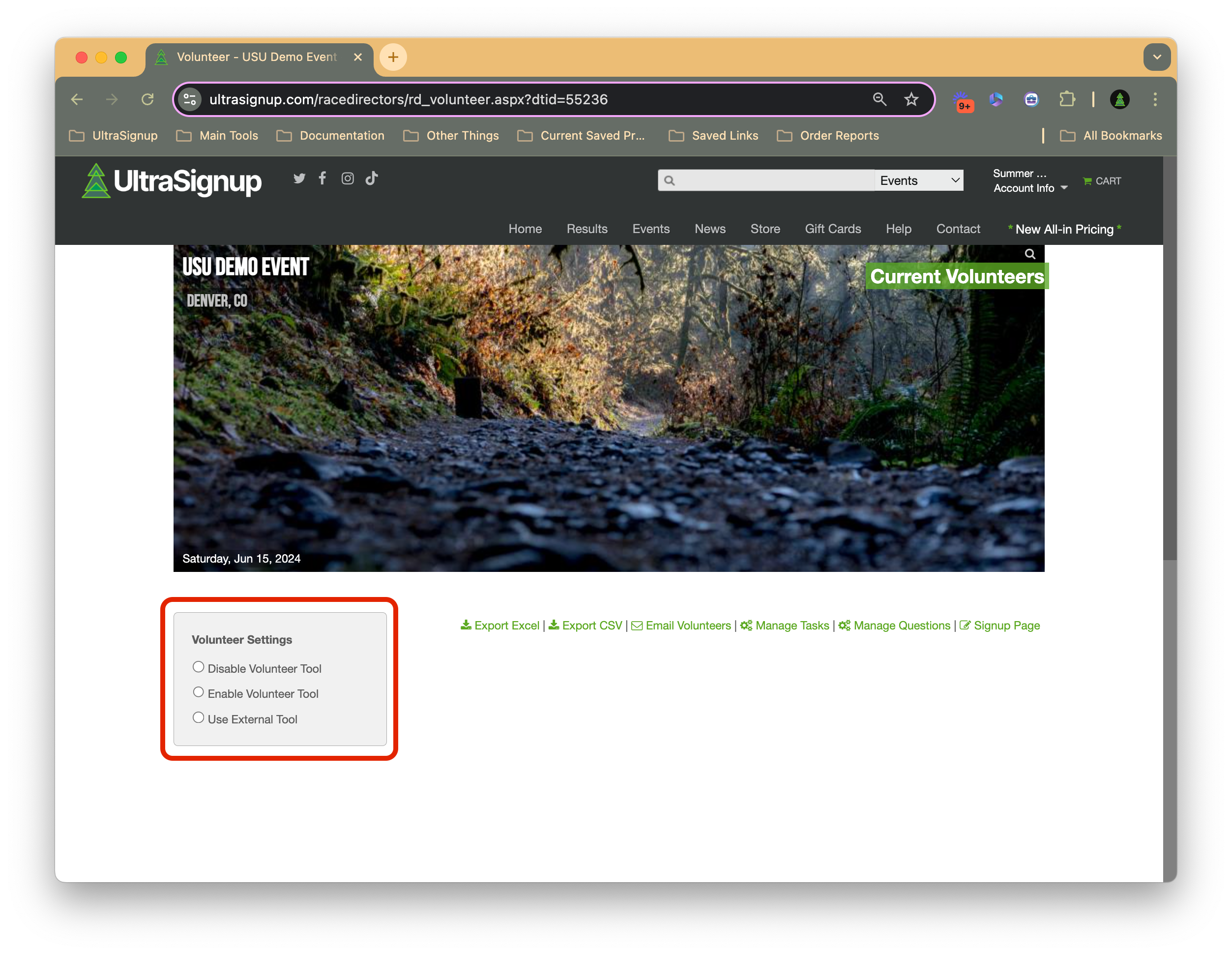This screenshot has height=955, width=1232.
Task: Open Other Things bookmarks folder
Action: tap(451, 135)
